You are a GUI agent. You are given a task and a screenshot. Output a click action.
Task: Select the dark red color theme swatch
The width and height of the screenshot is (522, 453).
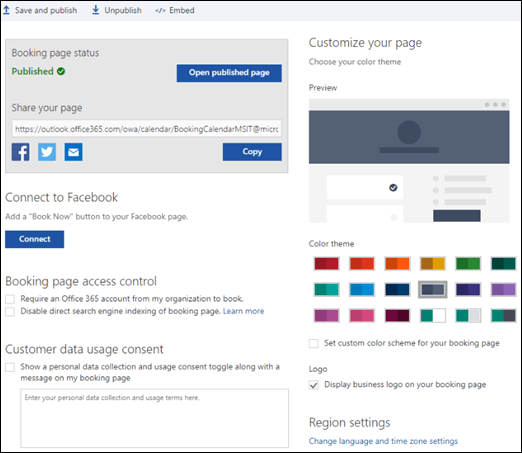(327, 263)
